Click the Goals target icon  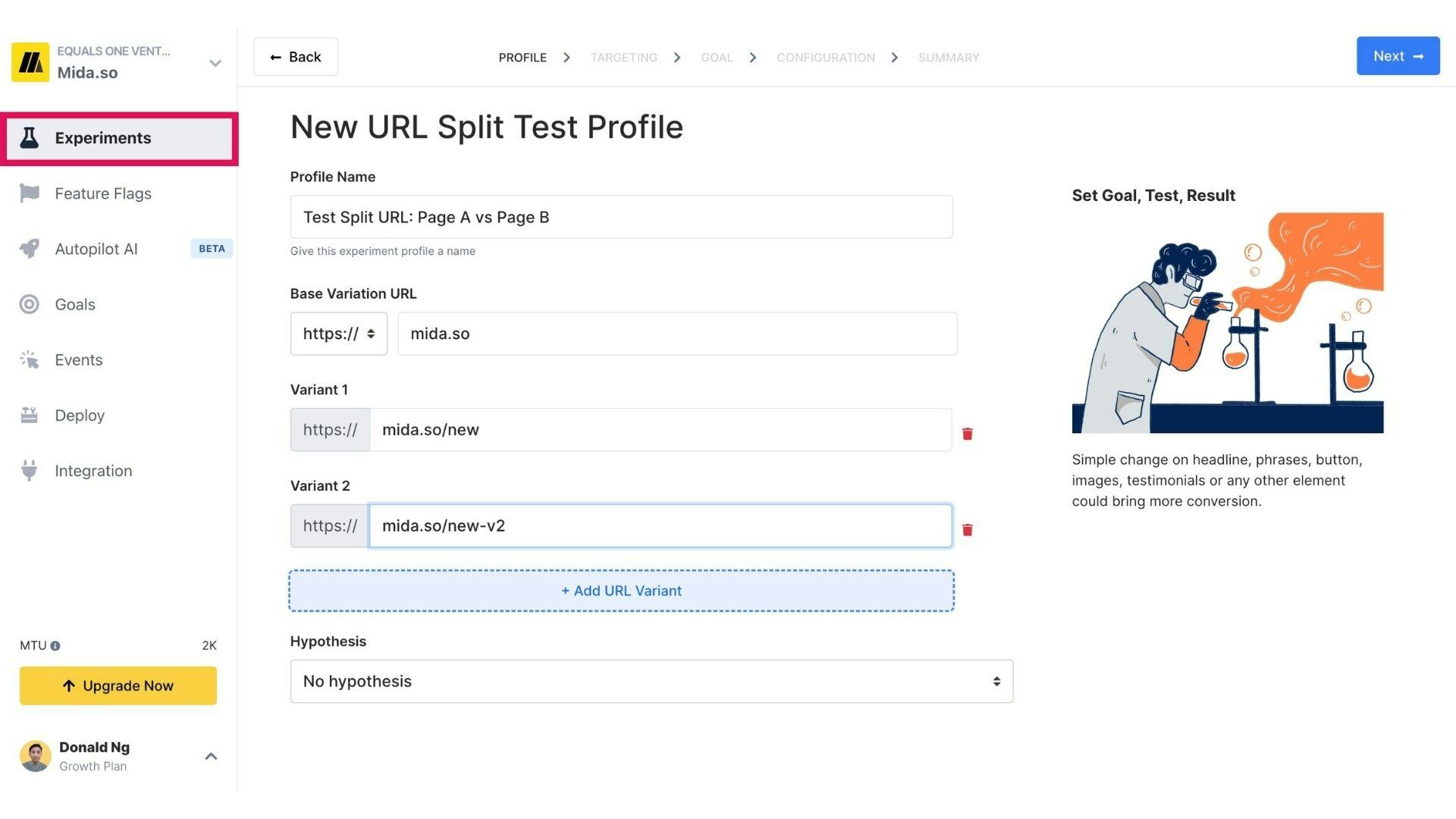[x=30, y=304]
